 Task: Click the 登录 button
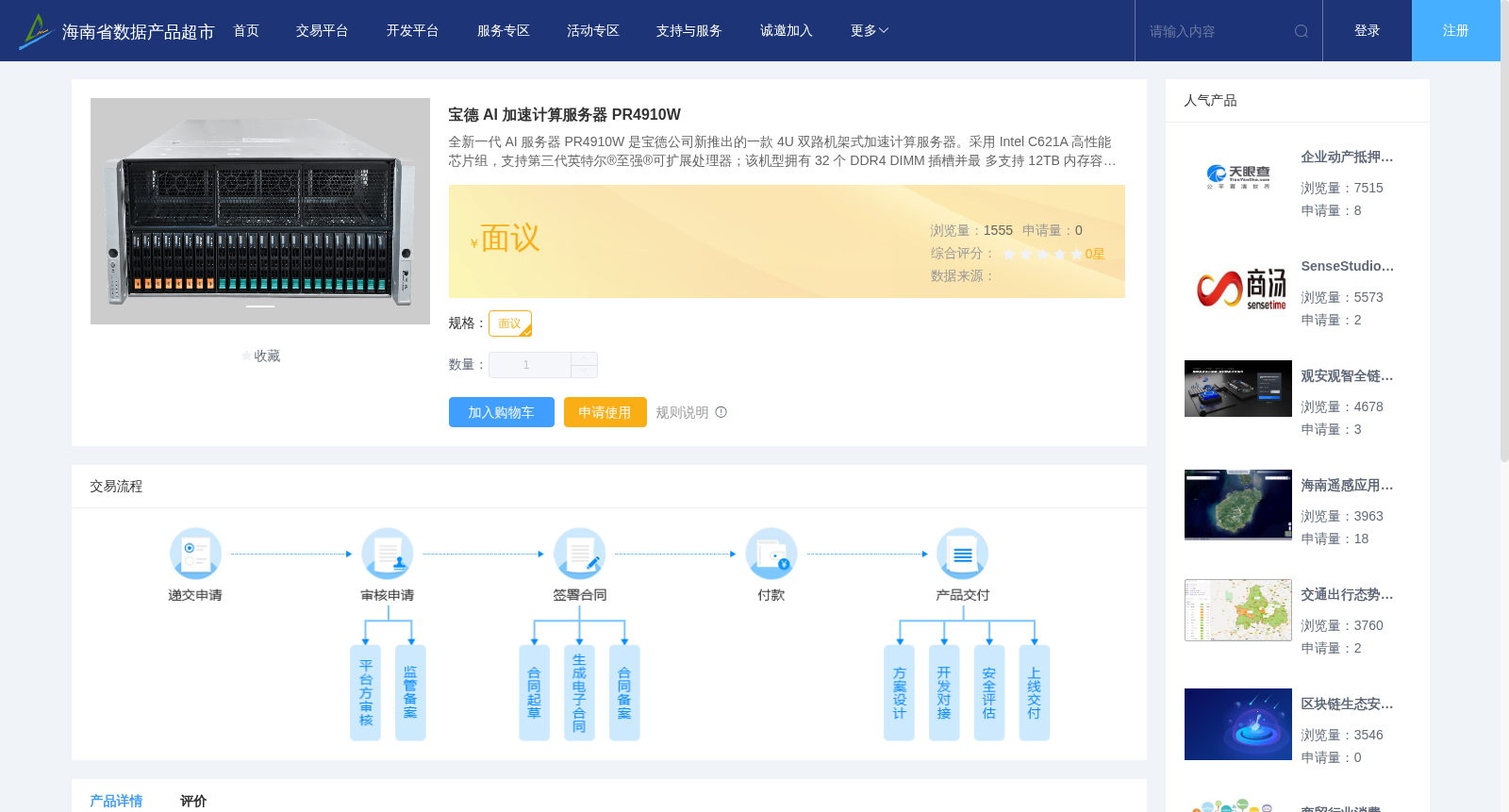[x=1368, y=31]
